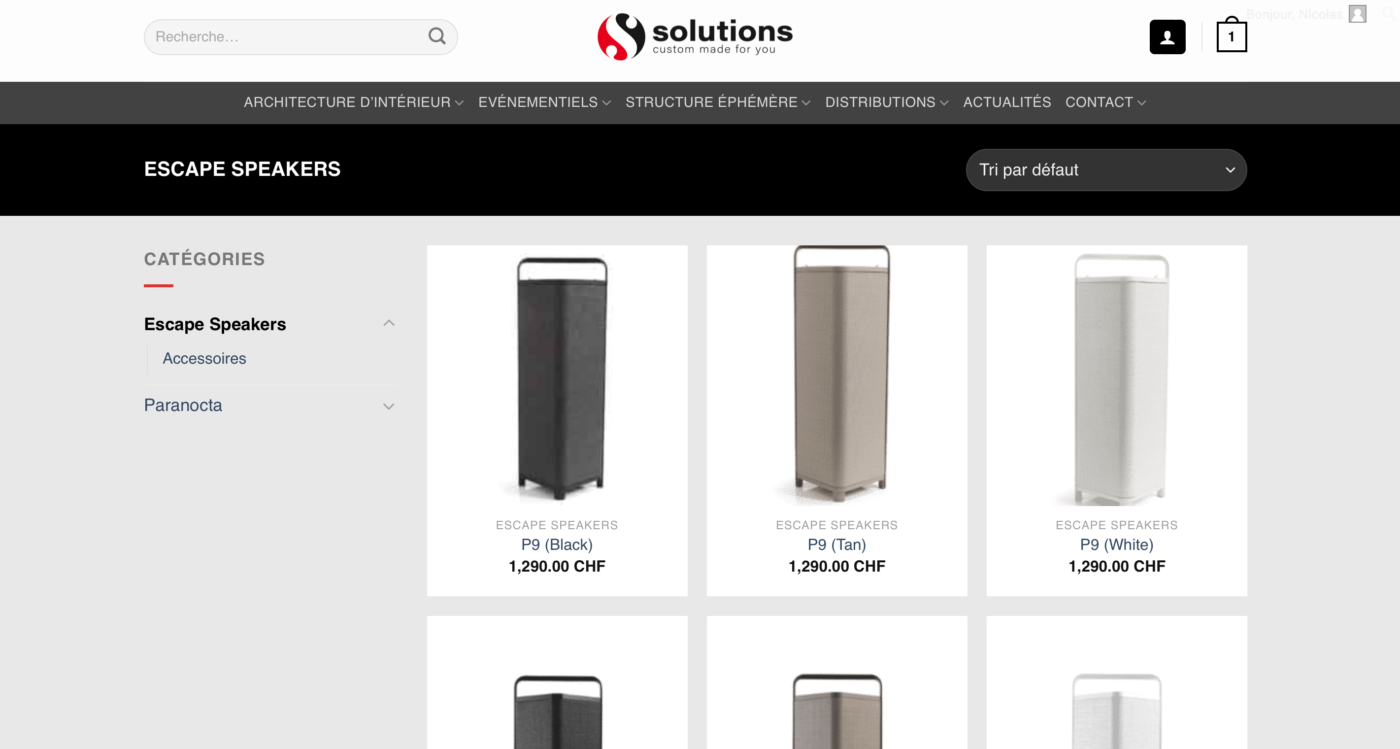Open the Contact menu
Screen dimensions: 1400x749
pos(1105,102)
